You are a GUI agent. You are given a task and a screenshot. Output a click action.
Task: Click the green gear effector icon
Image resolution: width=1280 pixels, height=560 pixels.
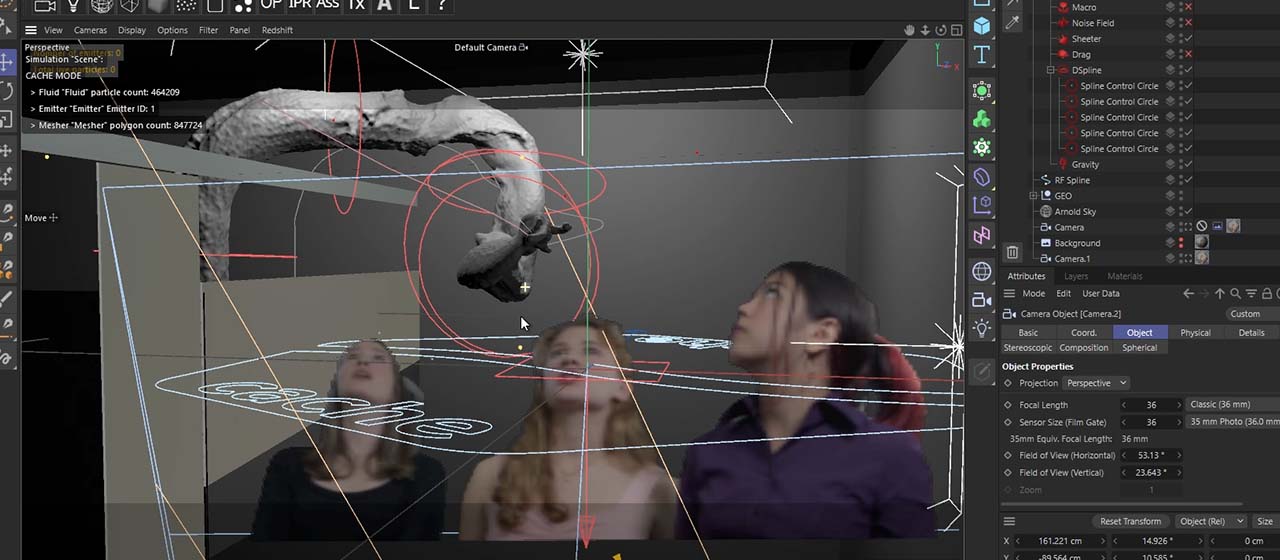click(982, 148)
